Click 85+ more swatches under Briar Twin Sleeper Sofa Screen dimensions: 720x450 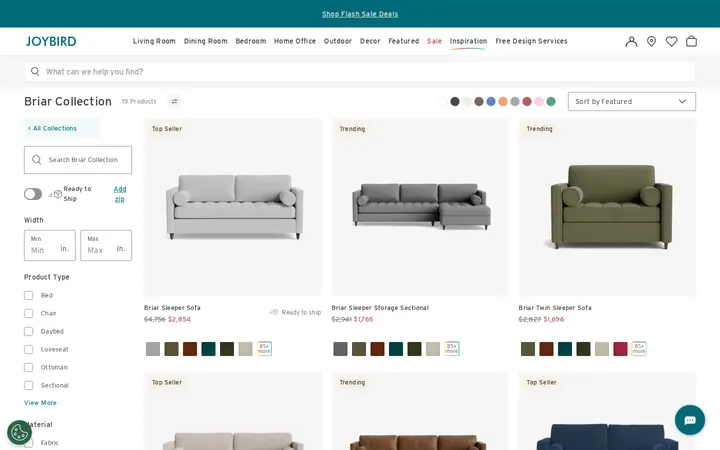pos(639,349)
